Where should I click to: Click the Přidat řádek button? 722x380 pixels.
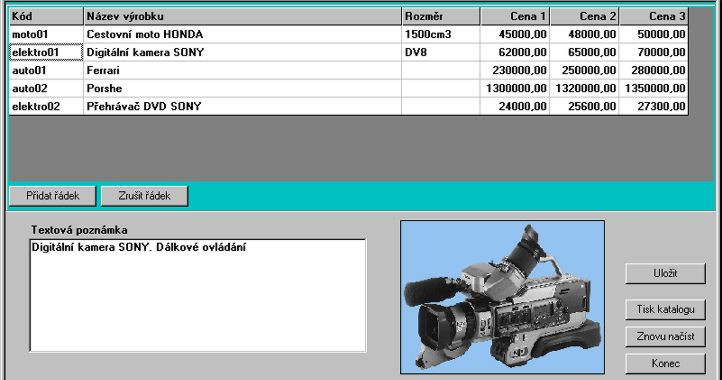pos(52,196)
